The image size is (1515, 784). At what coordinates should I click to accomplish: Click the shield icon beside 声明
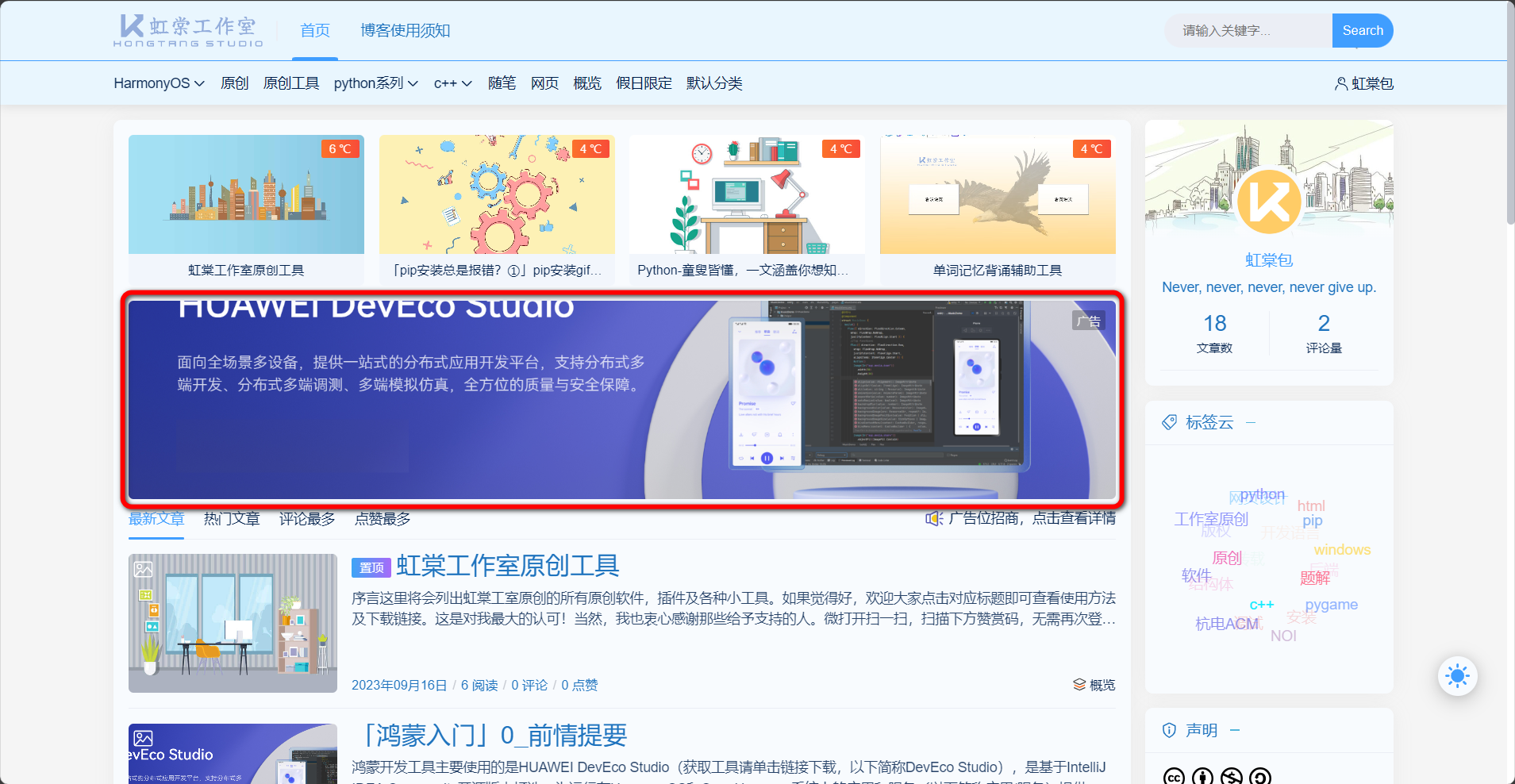click(1169, 730)
